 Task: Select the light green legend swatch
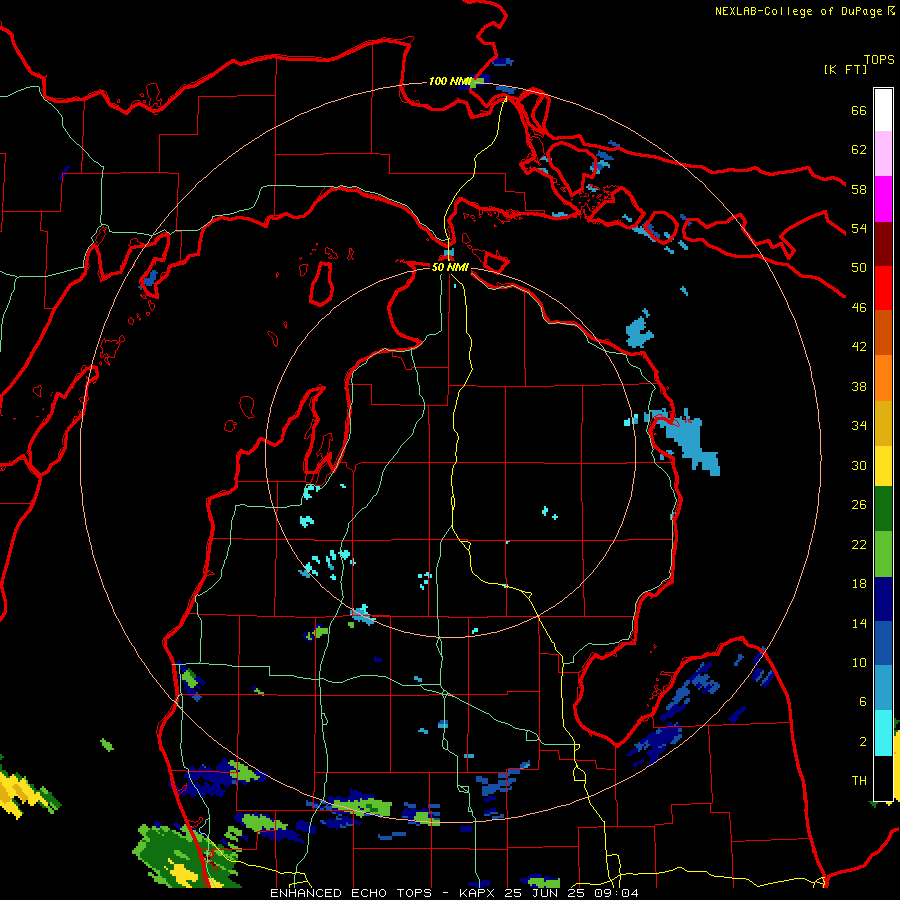[883, 554]
